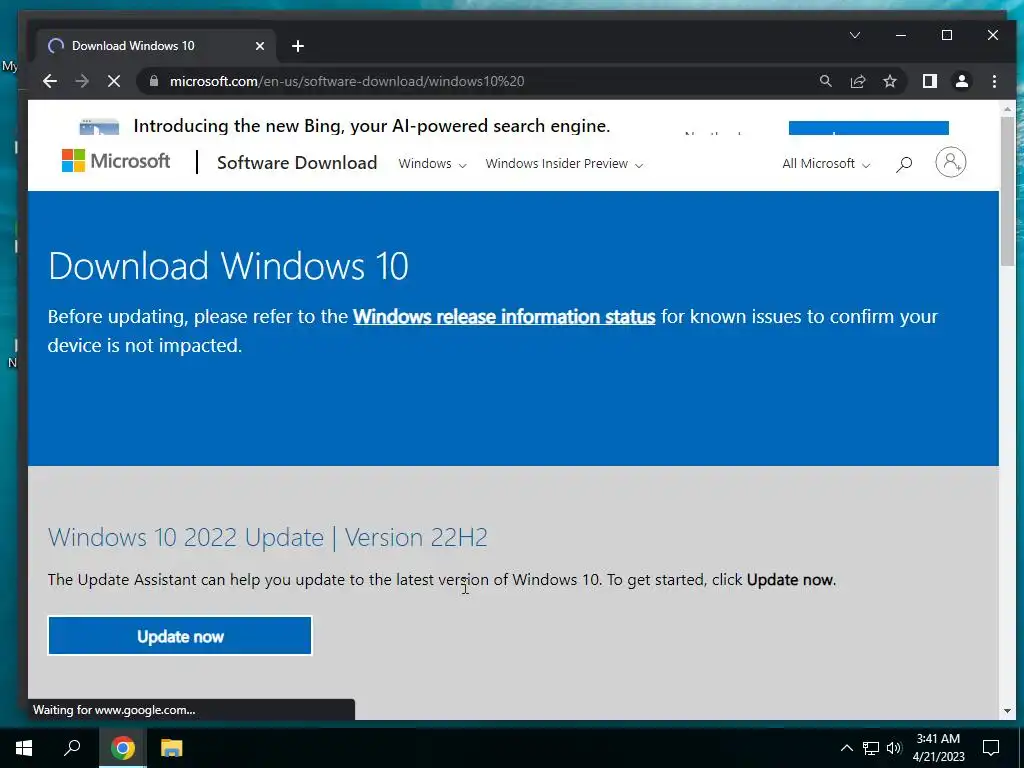Screen dimensions: 1024x768
Task: Open taskbar search magnifier
Action: 72,748
